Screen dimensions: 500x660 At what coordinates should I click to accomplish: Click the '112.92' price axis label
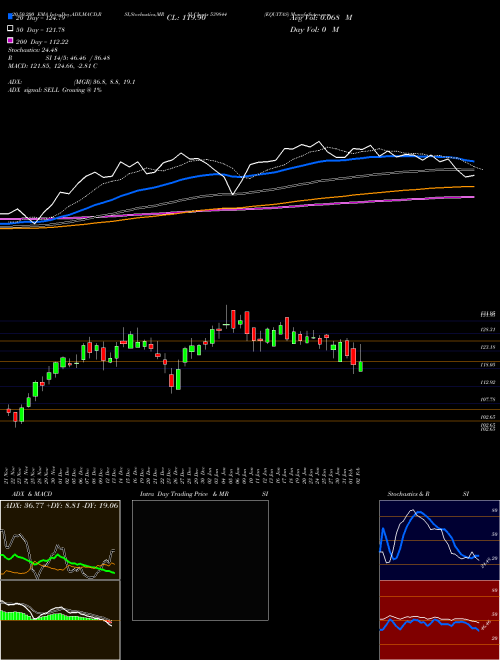488,382
